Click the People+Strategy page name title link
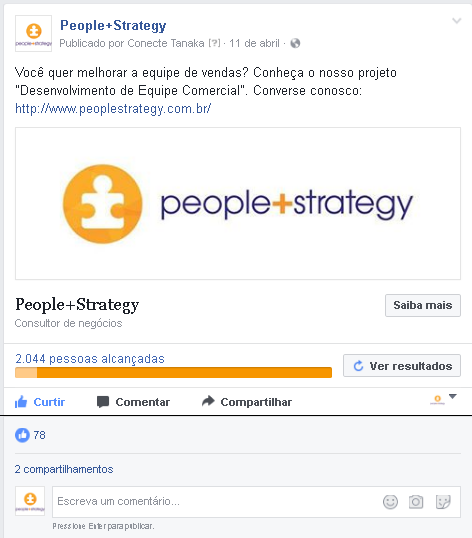Viewport: 472px width, 538px height. point(113,25)
